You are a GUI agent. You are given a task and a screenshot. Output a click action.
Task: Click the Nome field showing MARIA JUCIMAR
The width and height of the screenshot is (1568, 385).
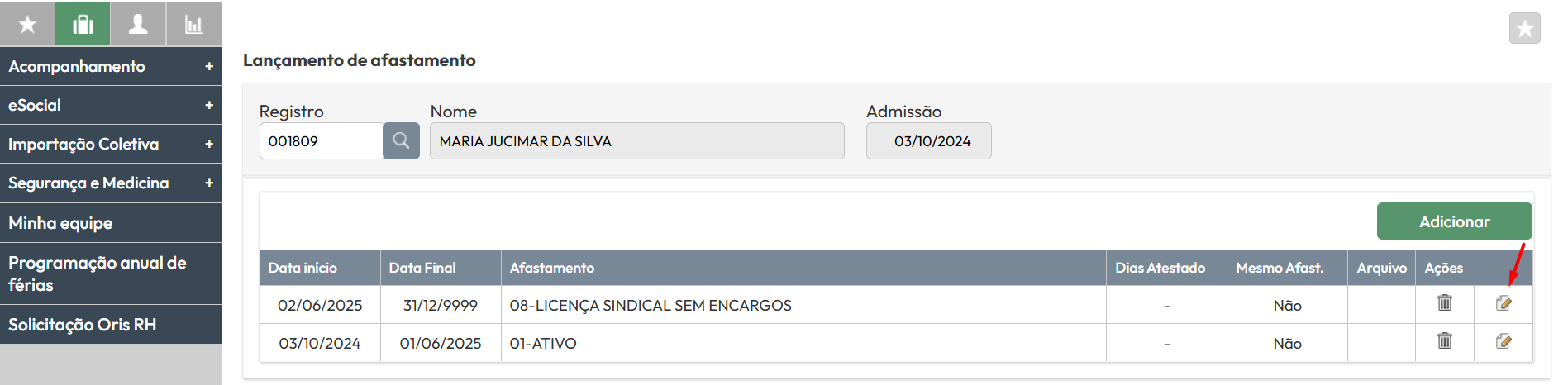coord(637,141)
